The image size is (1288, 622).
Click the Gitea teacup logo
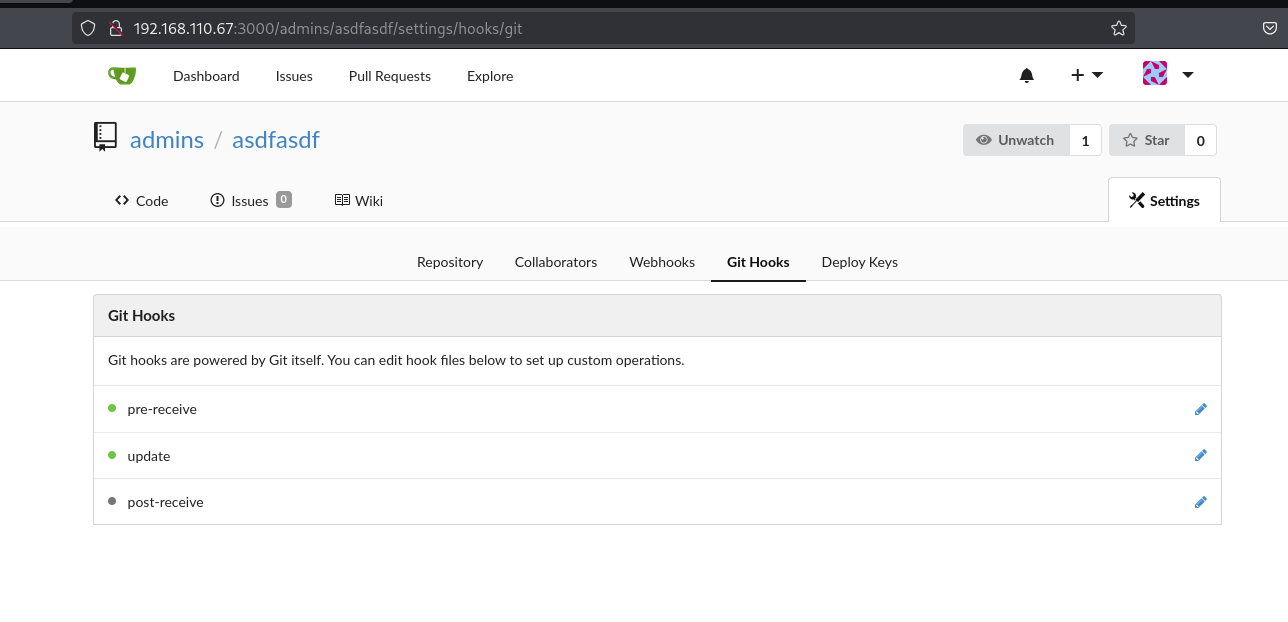[122, 76]
